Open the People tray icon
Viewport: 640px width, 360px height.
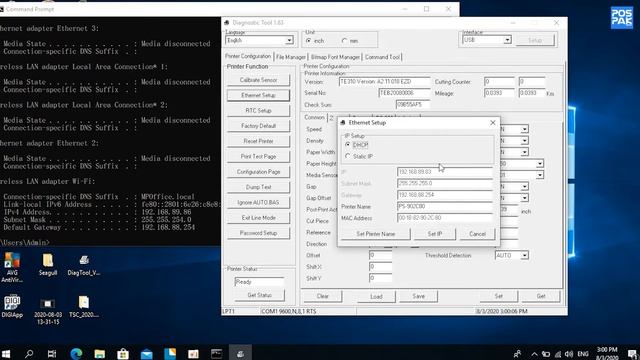coord(518,354)
